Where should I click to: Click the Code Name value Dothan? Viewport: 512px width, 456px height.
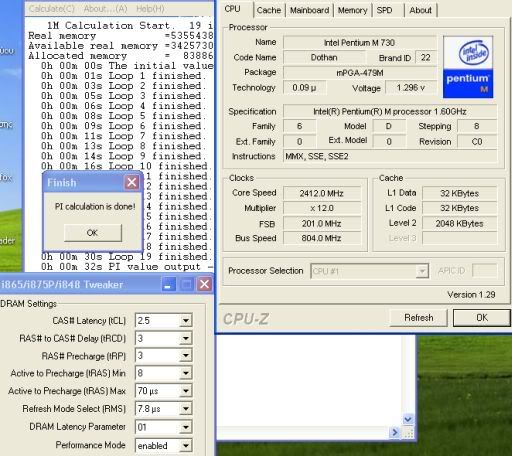pos(324,57)
